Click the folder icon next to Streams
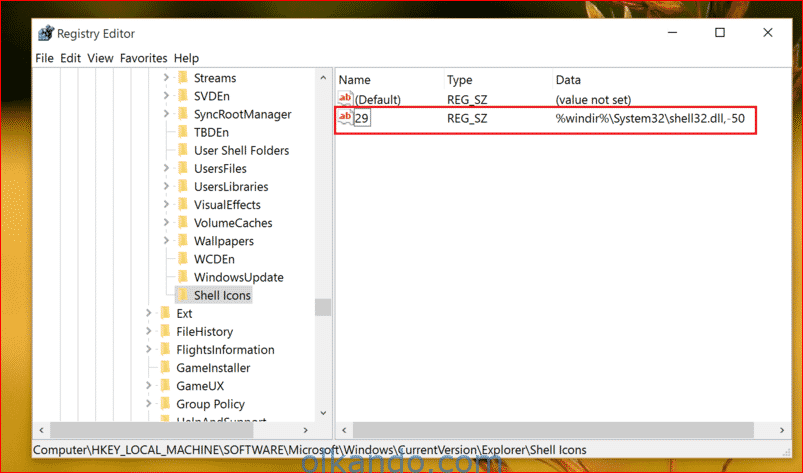The width and height of the screenshot is (803, 473). point(183,78)
